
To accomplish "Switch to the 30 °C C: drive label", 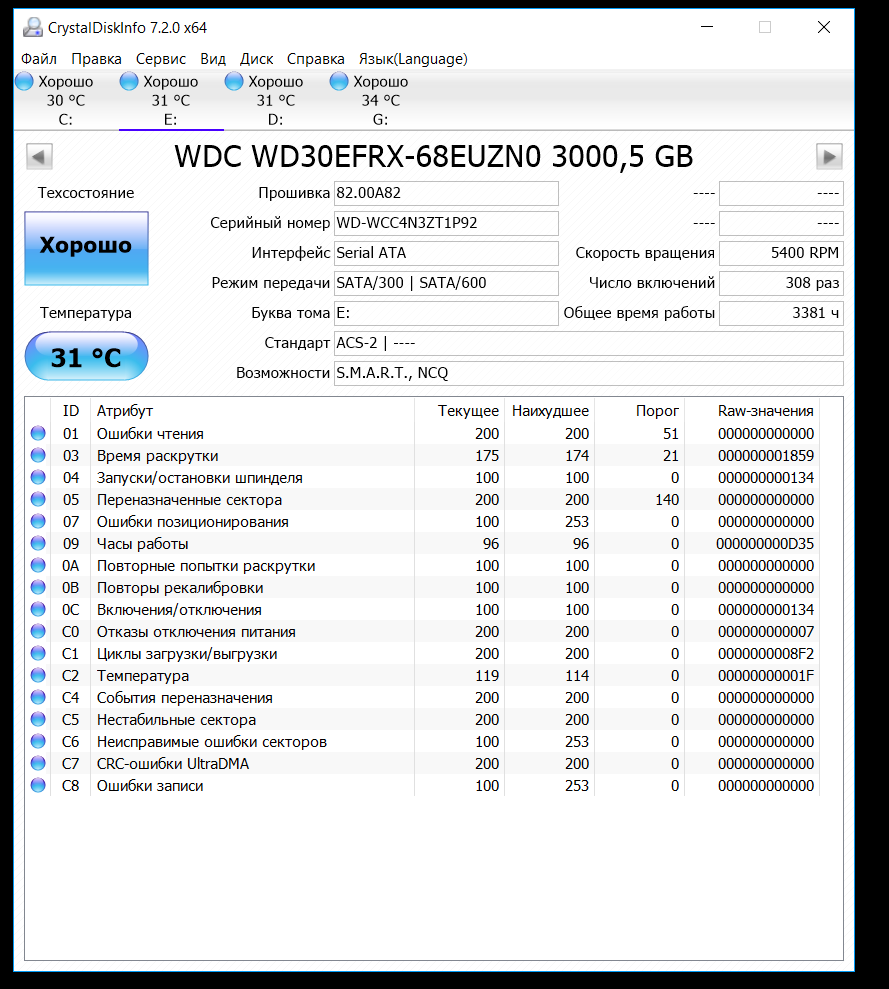I will 66,101.
